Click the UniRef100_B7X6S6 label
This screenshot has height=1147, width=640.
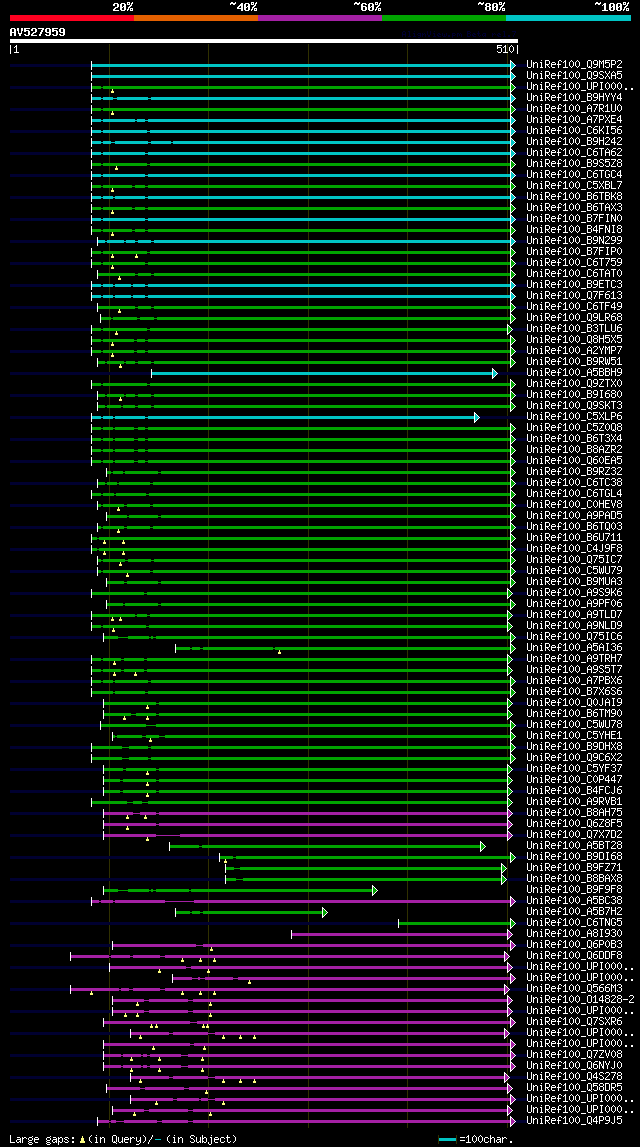574,692
